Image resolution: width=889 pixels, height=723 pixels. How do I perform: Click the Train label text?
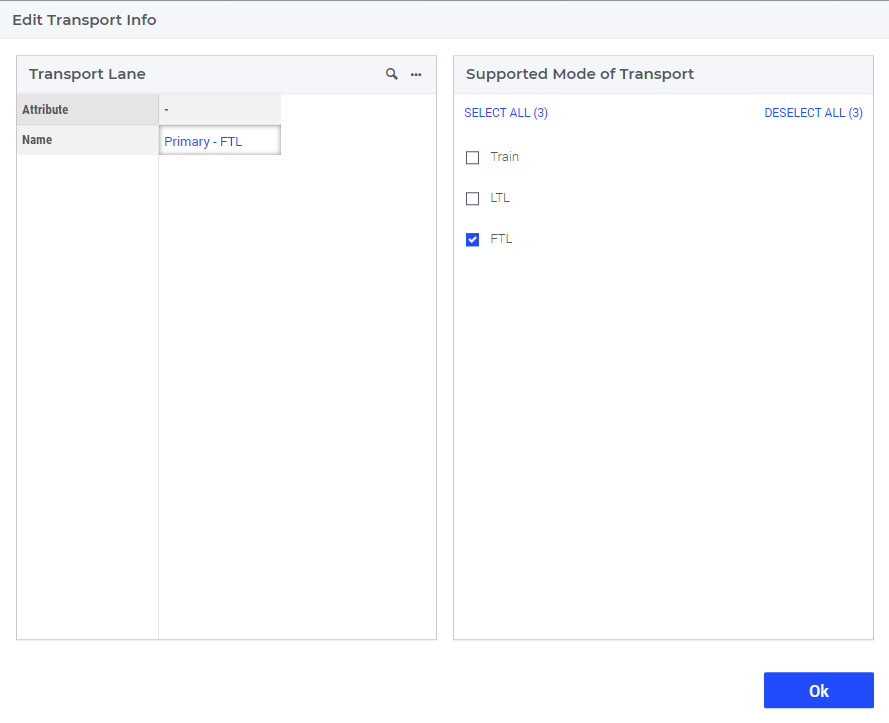(505, 157)
